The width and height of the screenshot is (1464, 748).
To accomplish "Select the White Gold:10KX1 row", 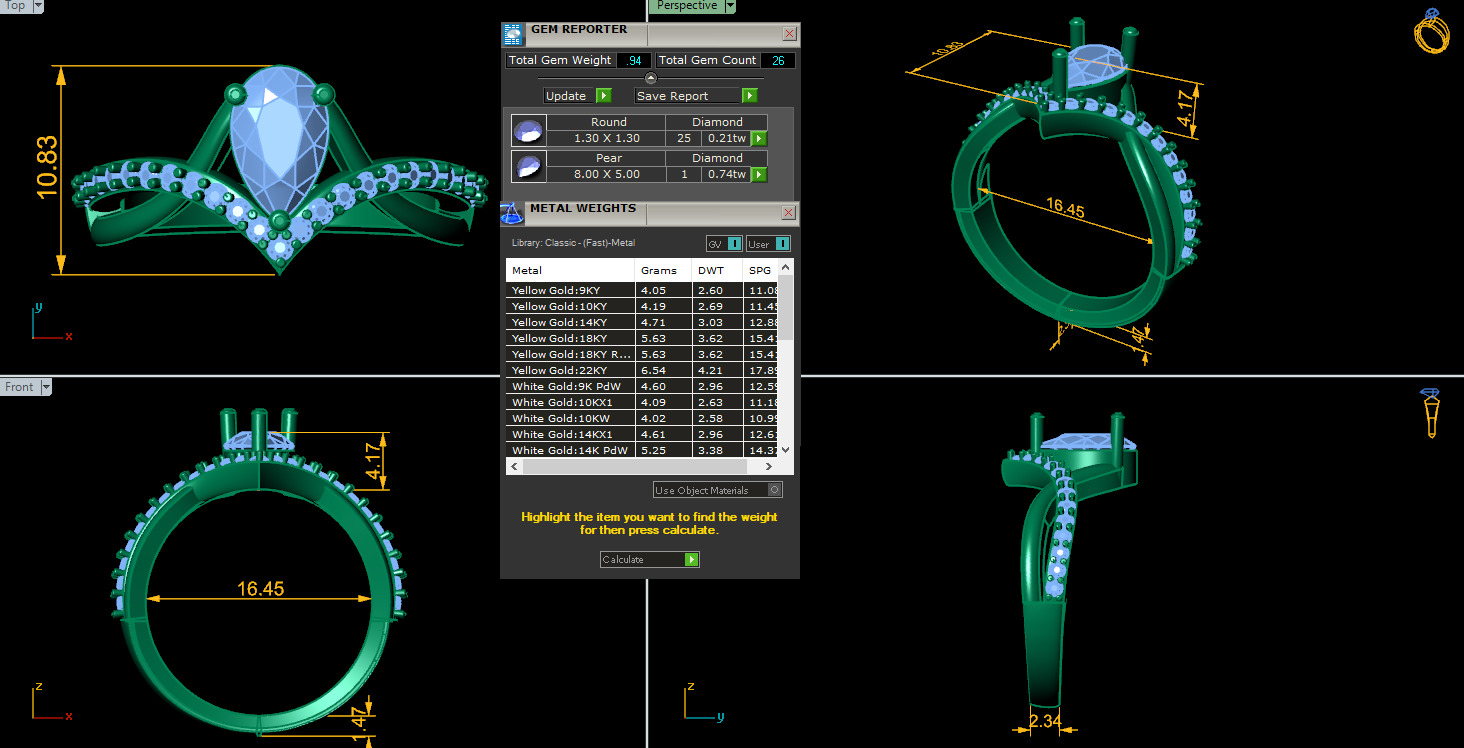I will point(641,402).
